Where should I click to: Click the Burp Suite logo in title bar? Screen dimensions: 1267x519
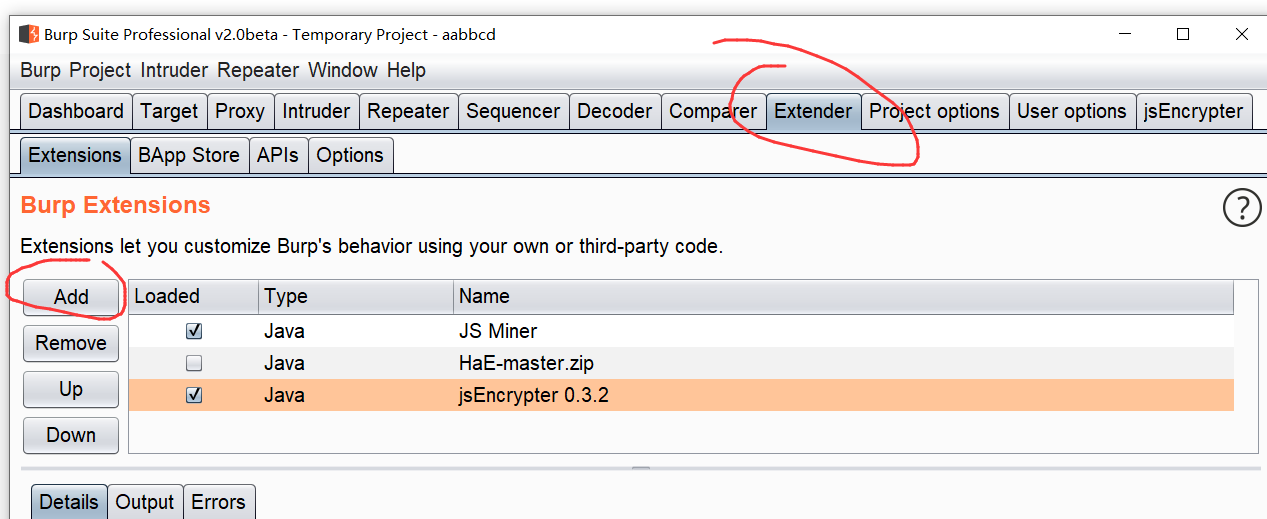(x=29, y=34)
